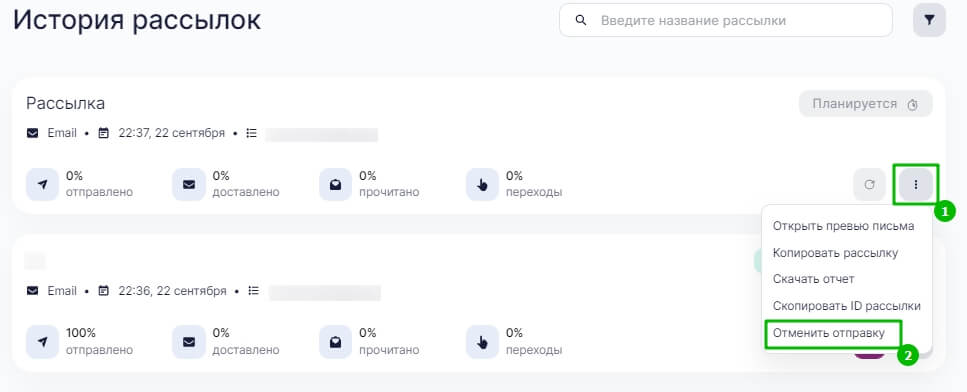Open the filter icon button

(x=929, y=20)
